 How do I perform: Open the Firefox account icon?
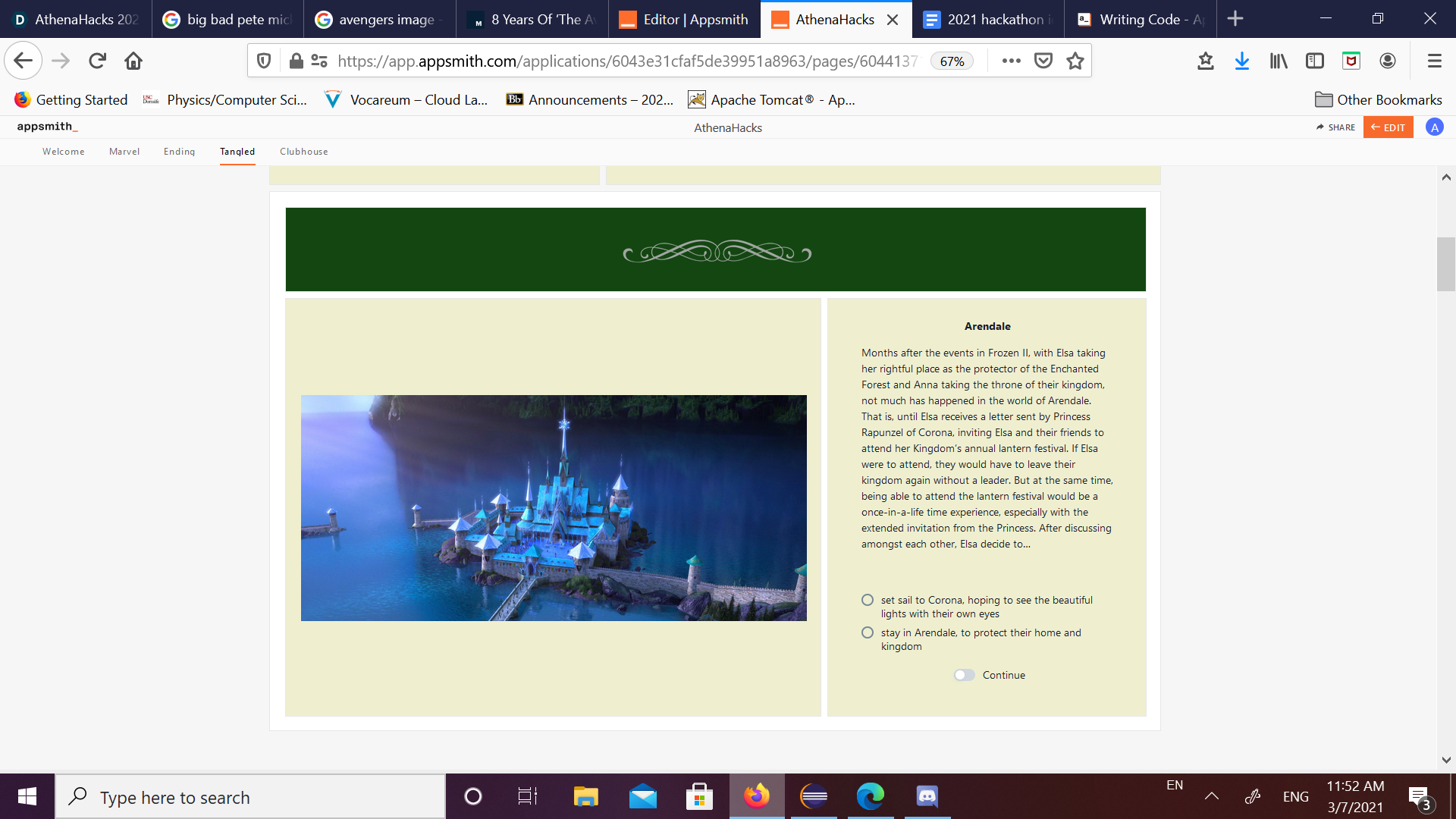pyautogui.click(x=1388, y=61)
